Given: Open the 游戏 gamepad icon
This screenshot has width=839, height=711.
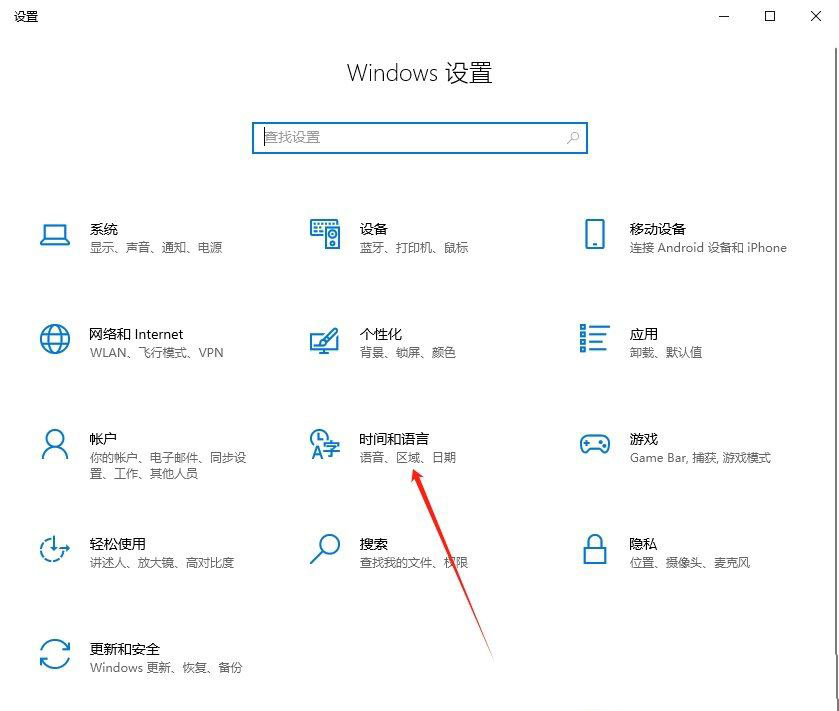Looking at the screenshot, I should [594, 444].
